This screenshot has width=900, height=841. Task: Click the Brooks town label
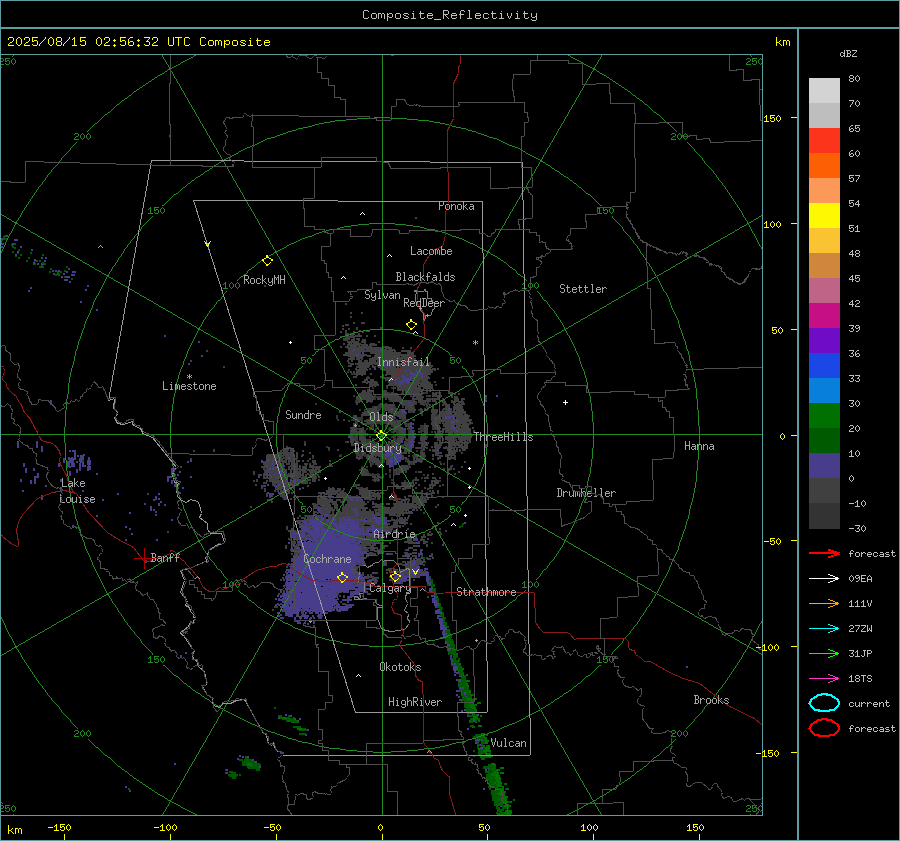[x=711, y=700]
